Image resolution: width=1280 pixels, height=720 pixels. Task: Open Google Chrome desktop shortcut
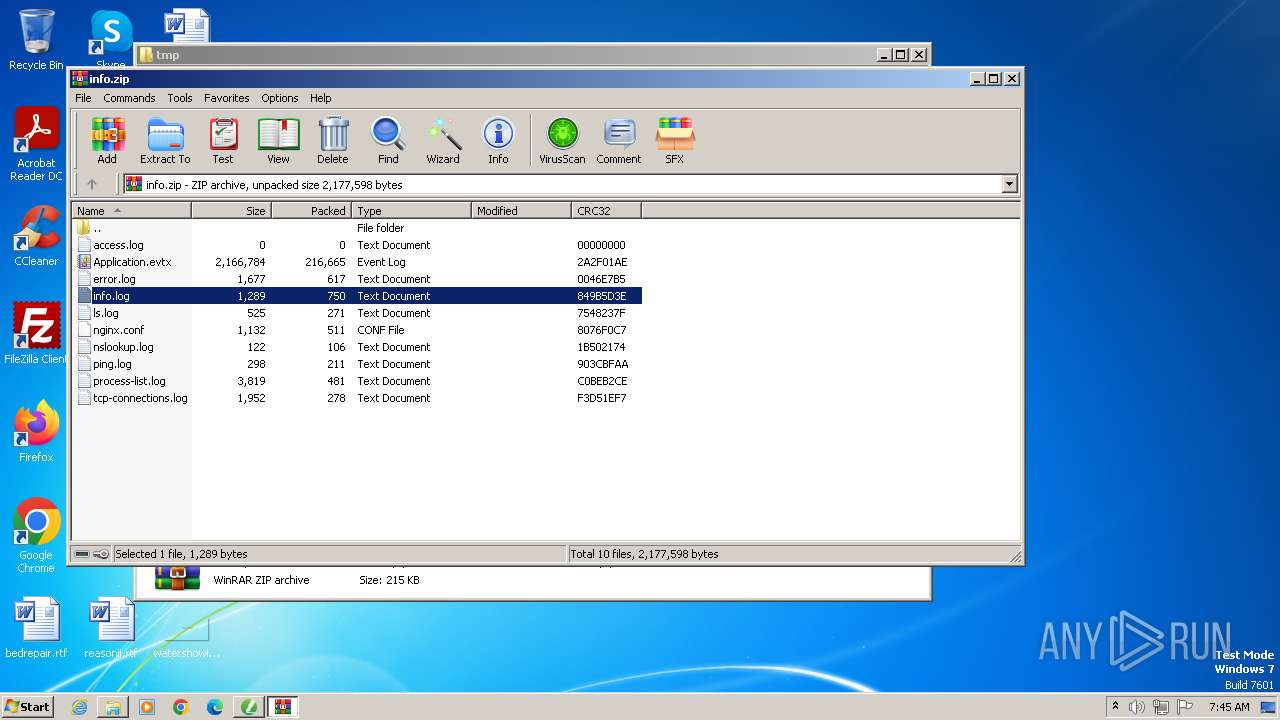(x=36, y=536)
